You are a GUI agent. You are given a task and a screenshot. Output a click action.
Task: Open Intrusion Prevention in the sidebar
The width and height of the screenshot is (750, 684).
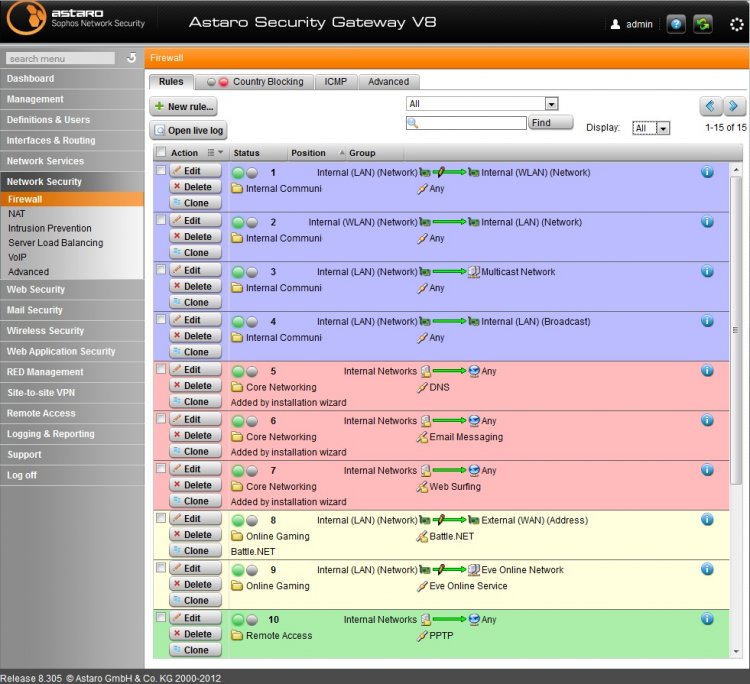[x=49, y=228]
